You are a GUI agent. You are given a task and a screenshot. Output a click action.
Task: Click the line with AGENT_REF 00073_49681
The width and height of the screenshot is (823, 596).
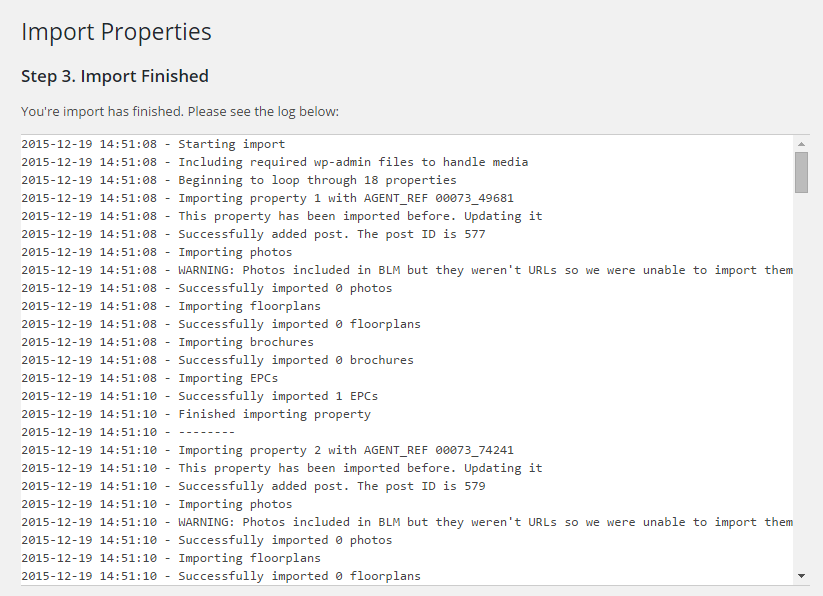[268, 198]
